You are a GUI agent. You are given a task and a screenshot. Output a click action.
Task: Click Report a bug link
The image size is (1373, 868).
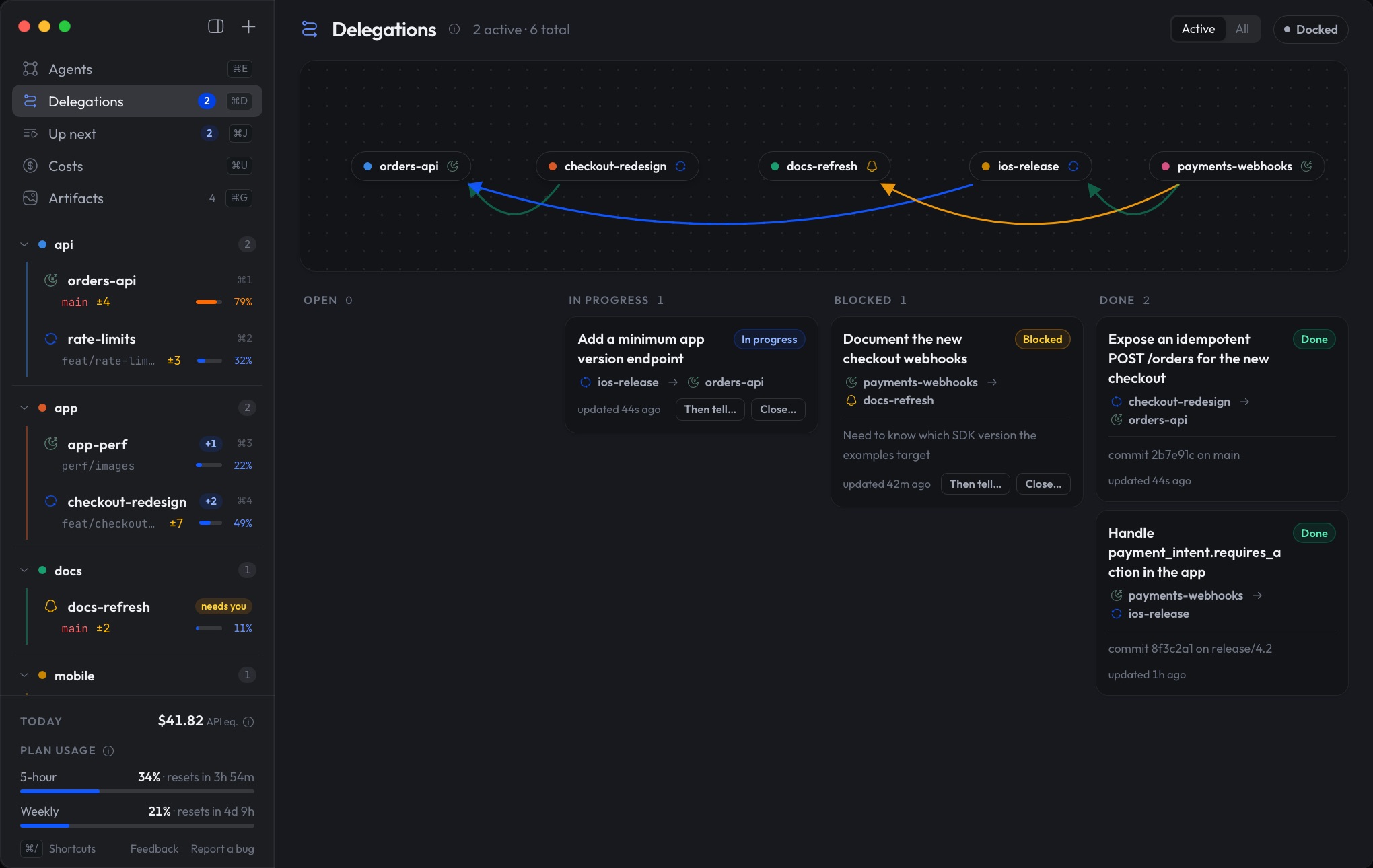[x=222, y=848]
